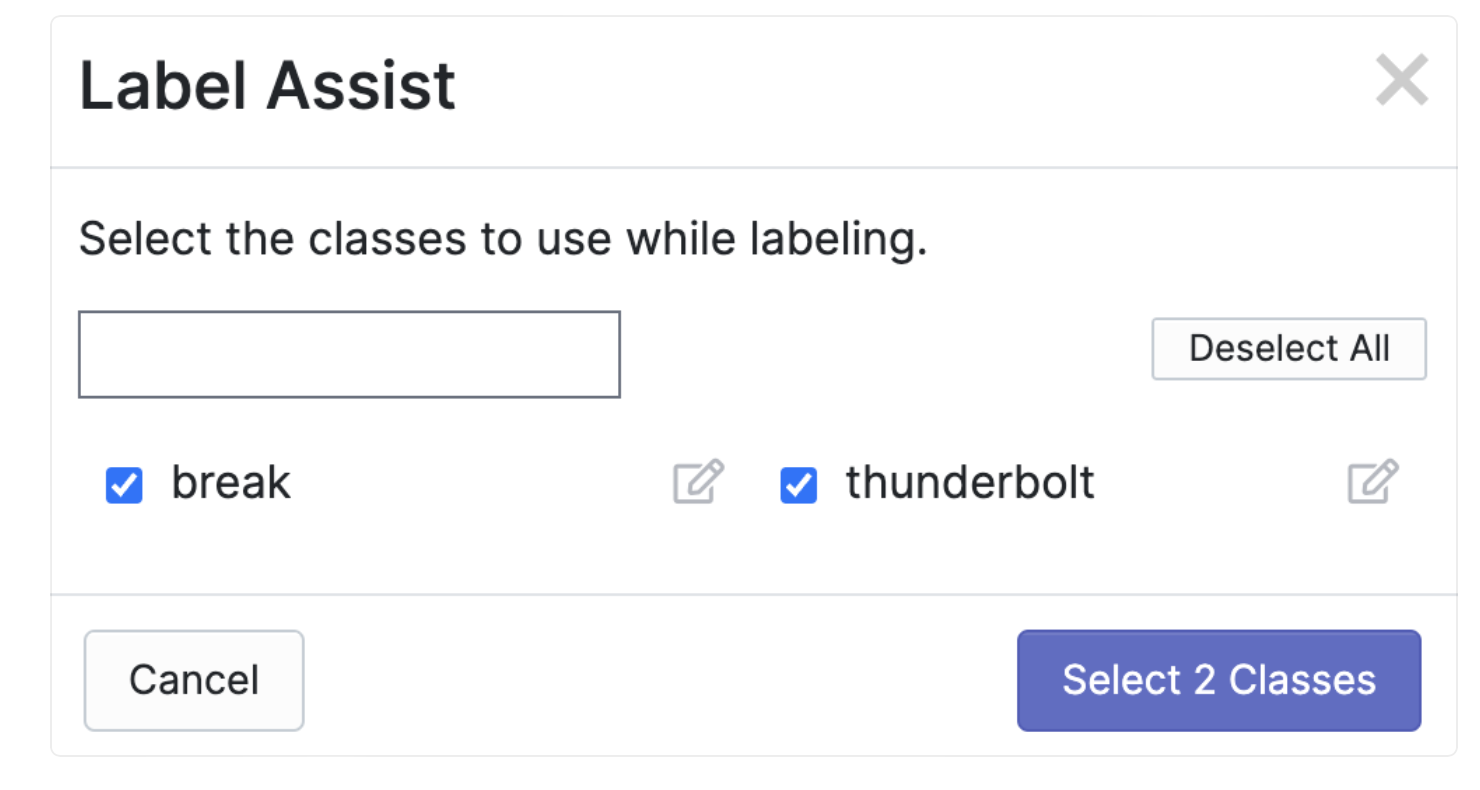
Task: Edit the break class name
Action: coord(697,482)
